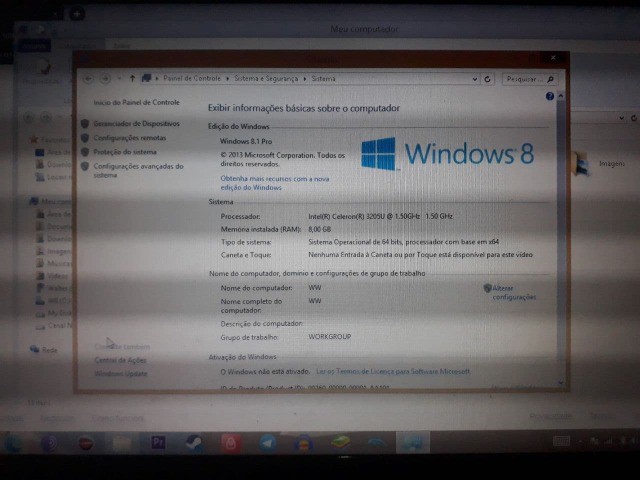Click scrollbar down arrow in Sistema window
The height and width of the screenshot is (480, 640).
[x=561, y=382]
